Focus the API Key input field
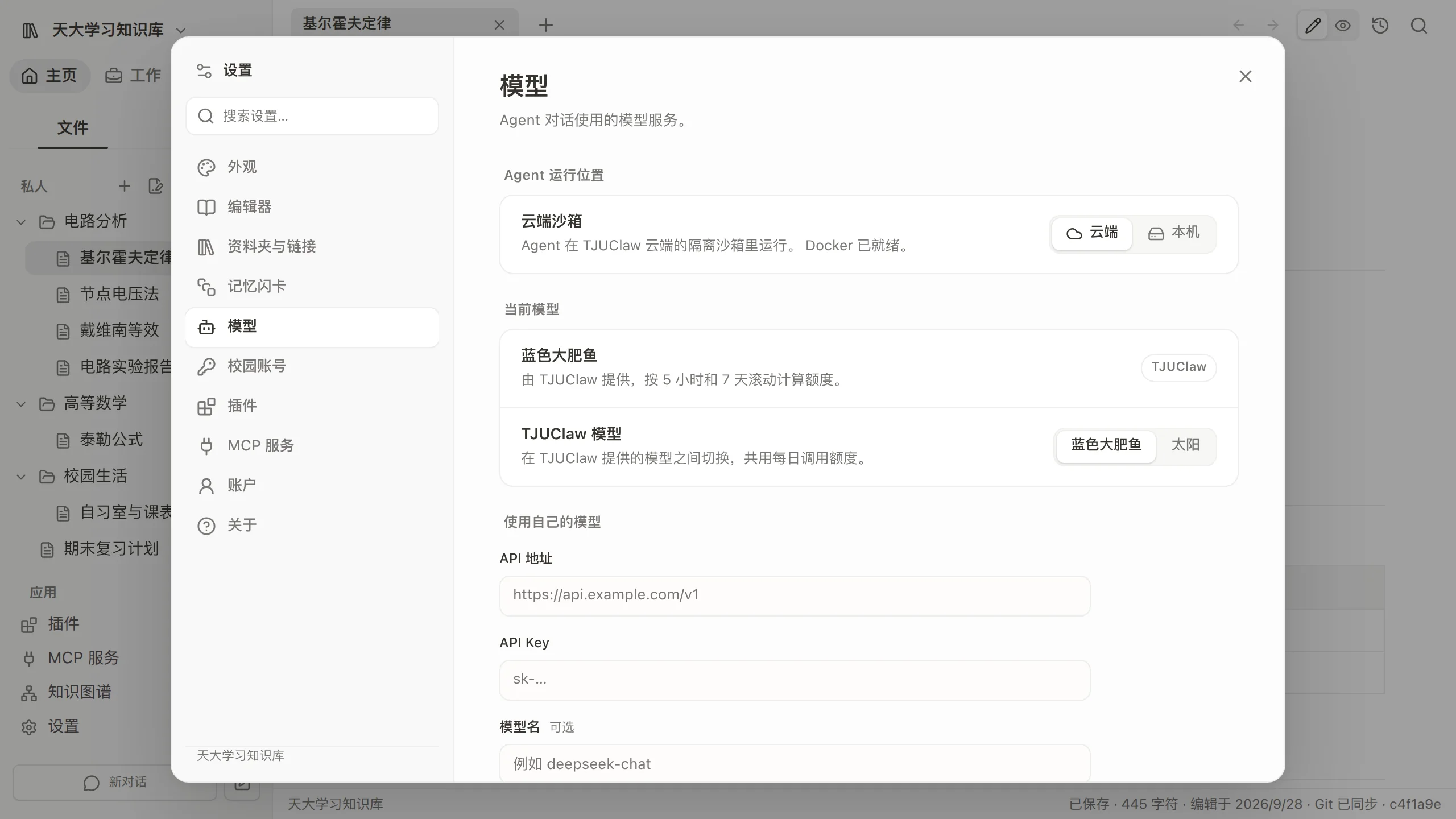This screenshot has width=1456, height=819. (795, 680)
